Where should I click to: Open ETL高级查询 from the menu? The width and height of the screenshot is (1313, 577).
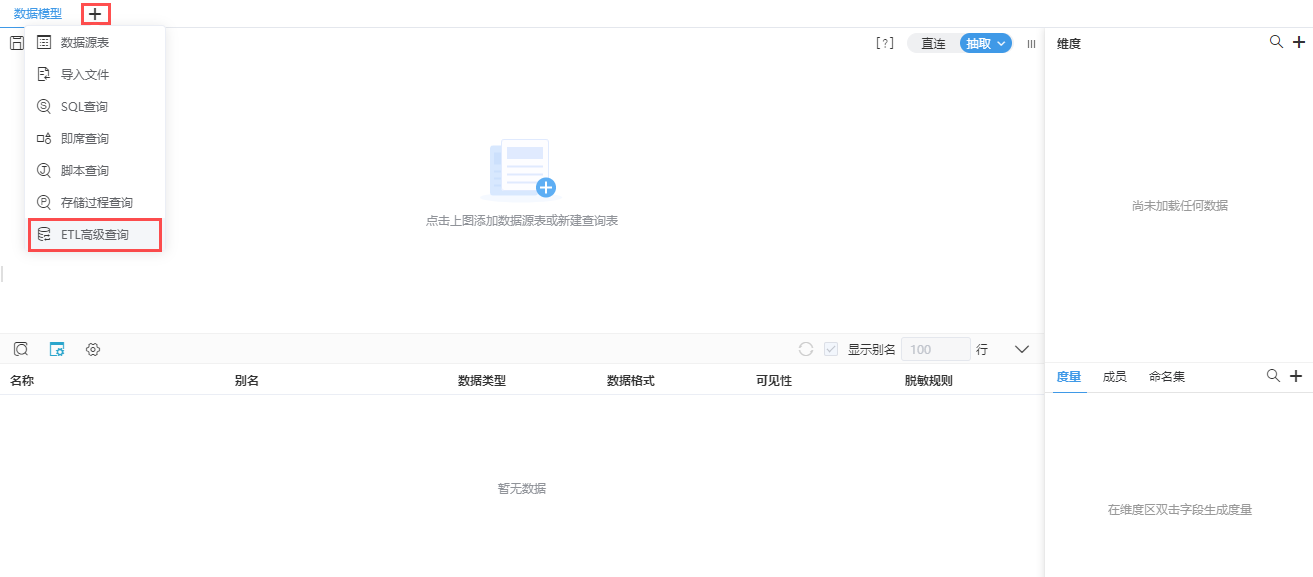coord(94,234)
